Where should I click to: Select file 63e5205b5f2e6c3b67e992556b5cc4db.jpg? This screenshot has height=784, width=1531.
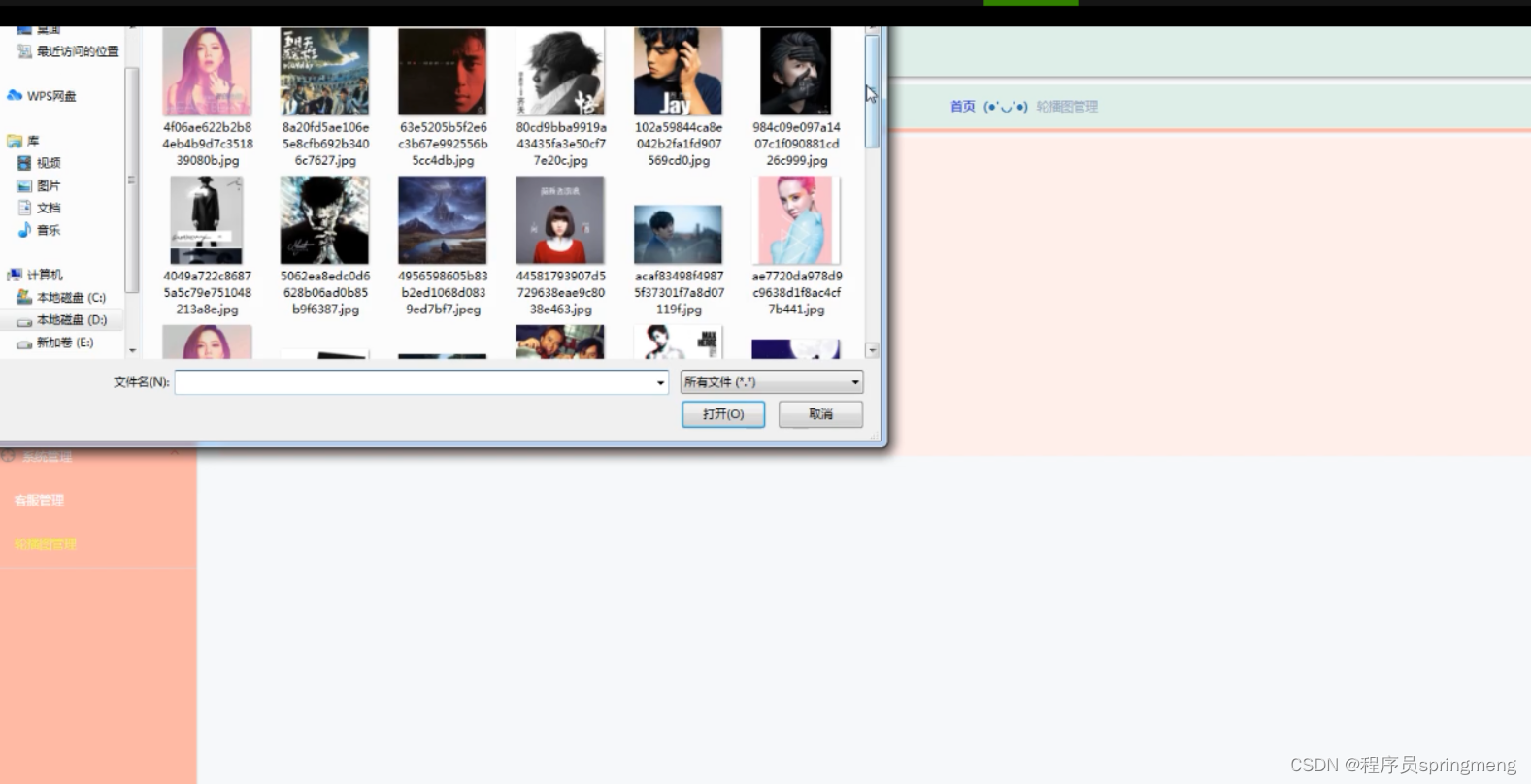pos(443,97)
